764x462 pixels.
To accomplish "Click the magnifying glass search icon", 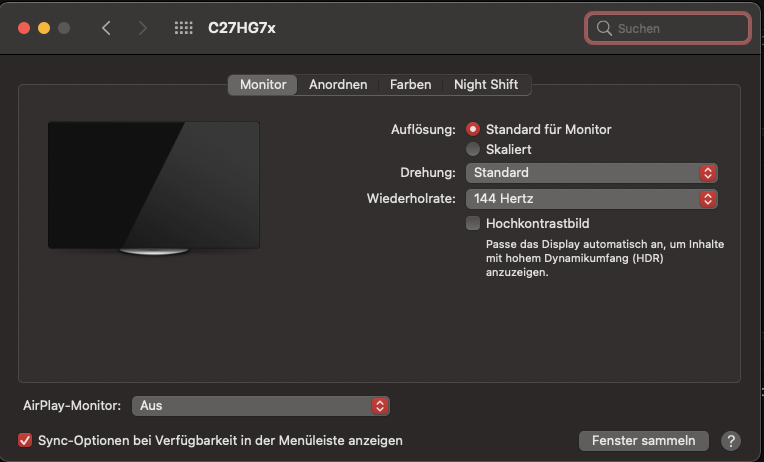I will point(604,28).
